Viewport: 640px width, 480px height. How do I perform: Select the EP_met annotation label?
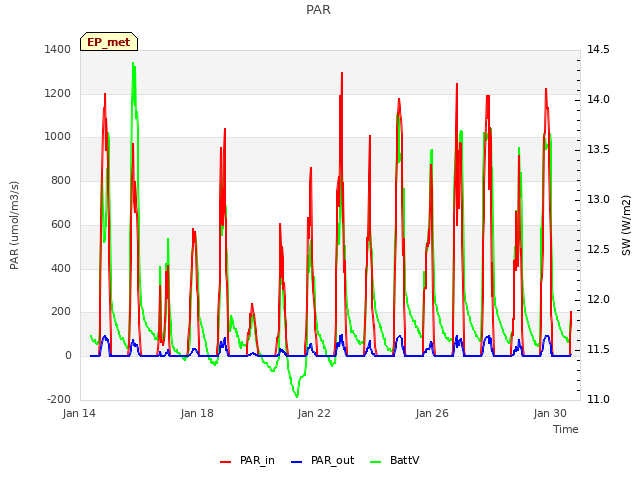[109, 42]
